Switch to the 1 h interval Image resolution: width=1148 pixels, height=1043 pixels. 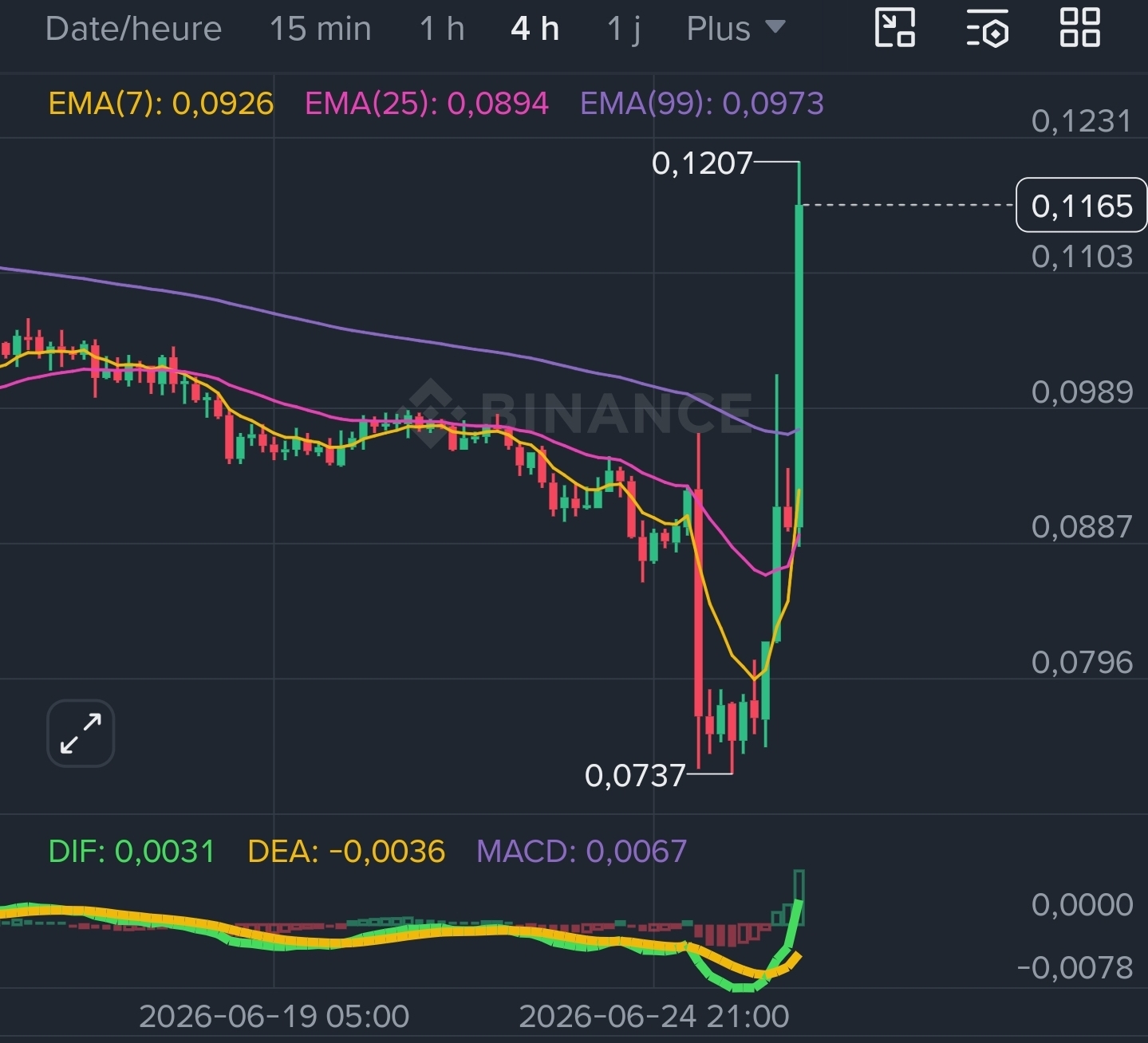442,29
